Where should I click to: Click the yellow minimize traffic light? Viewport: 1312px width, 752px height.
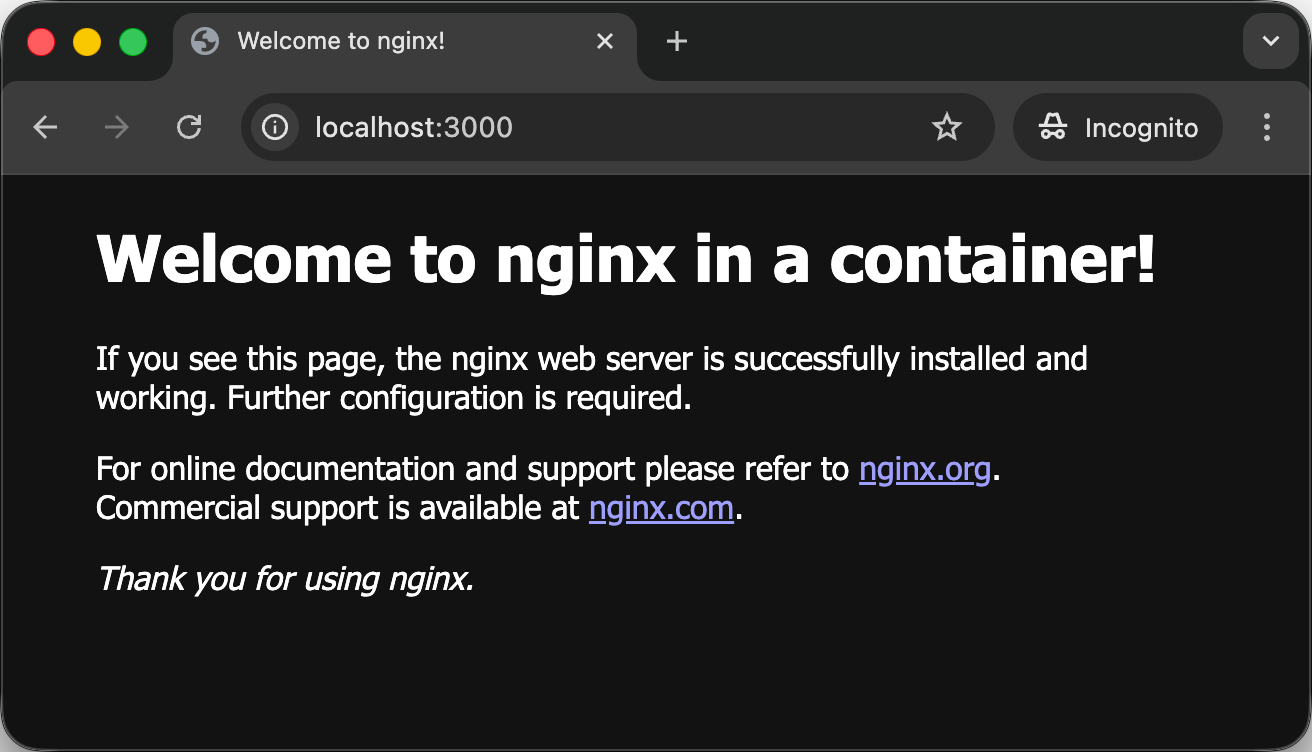coord(87,41)
